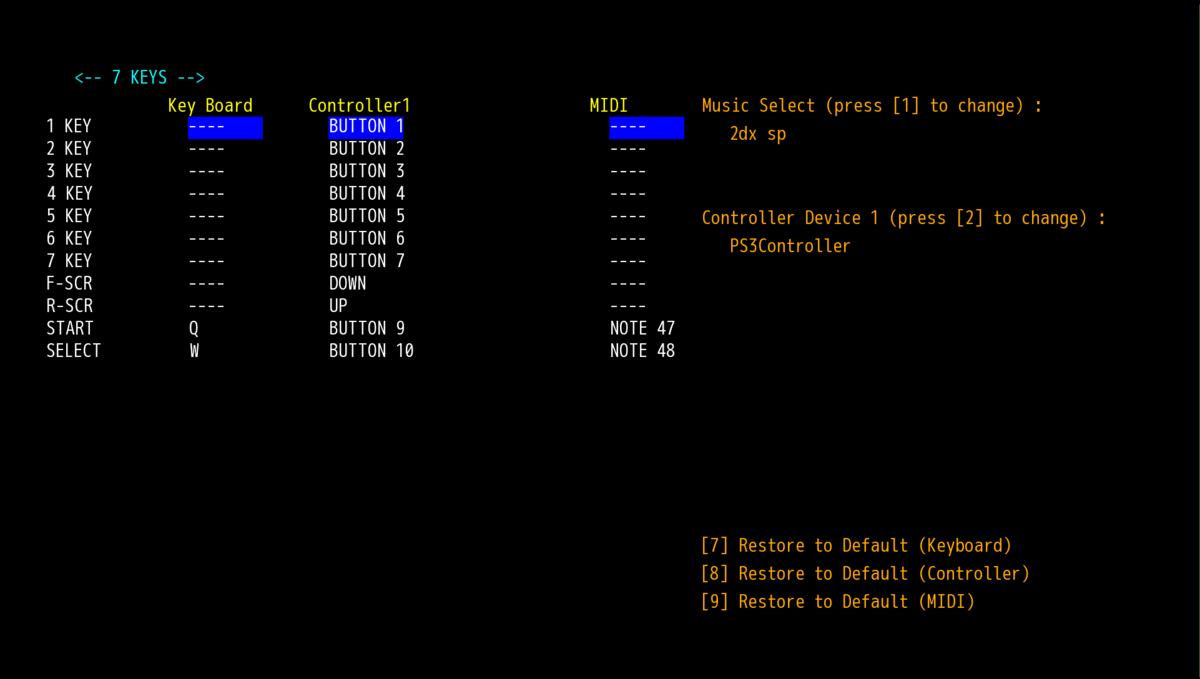Screen dimensions: 1200x679
Task: Pick the "BUTTON 10" binding for SELECT
Action: [371, 351]
